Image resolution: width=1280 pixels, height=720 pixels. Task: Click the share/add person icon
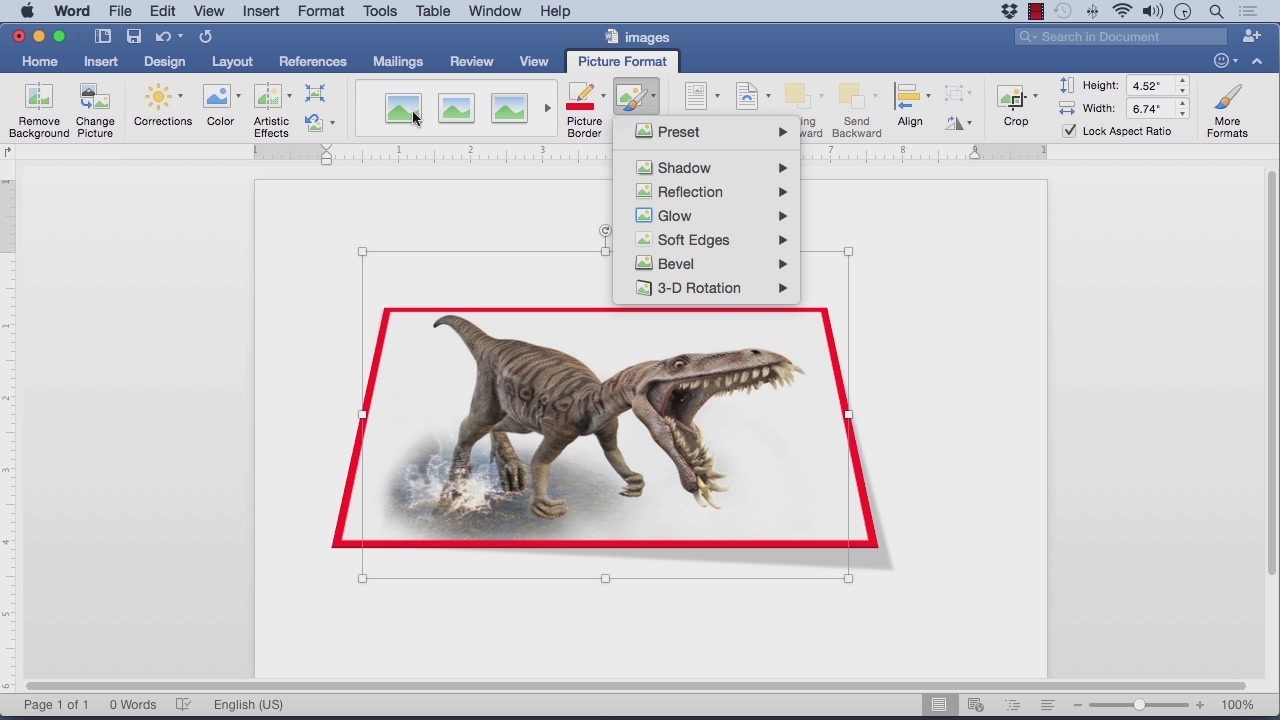click(1251, 36)
